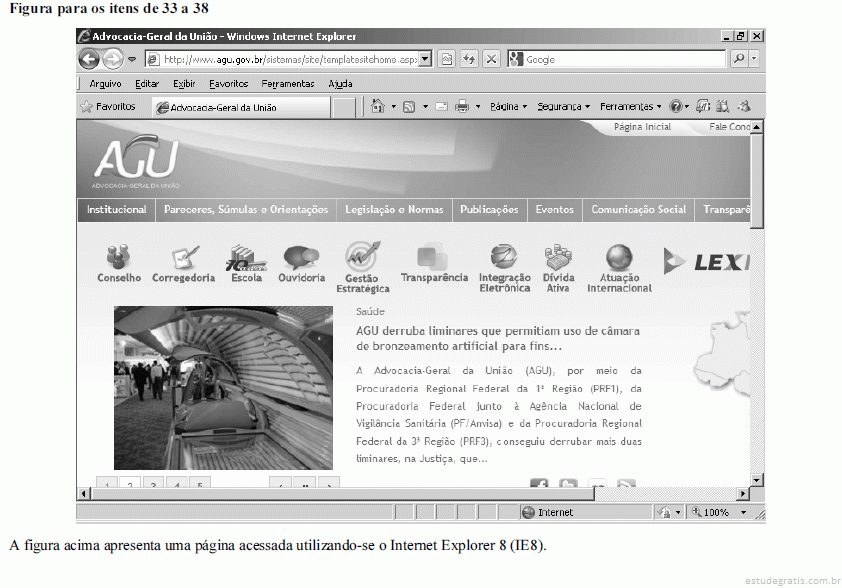Click the Favoritos star button
The width and height of the screenshot is (842, 588).
click(108, 107)
